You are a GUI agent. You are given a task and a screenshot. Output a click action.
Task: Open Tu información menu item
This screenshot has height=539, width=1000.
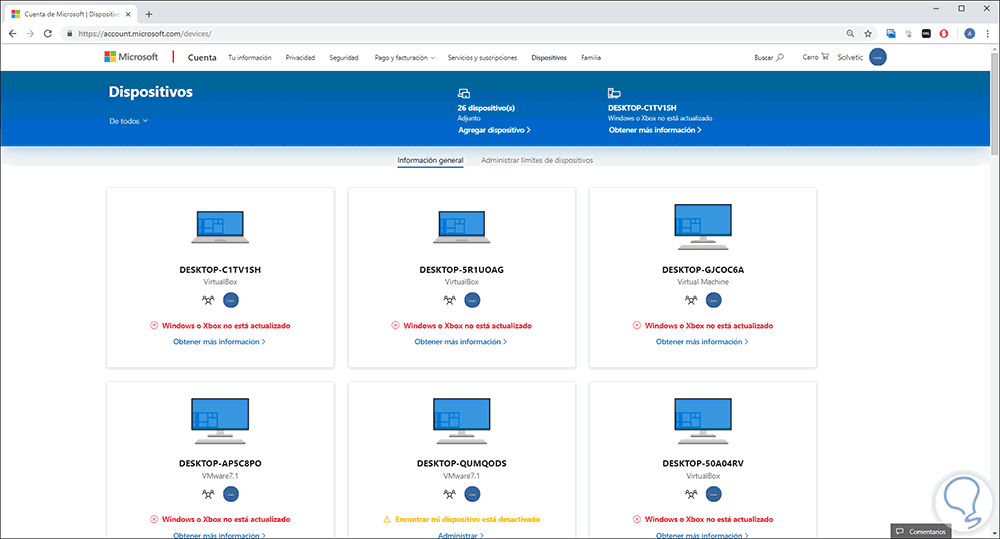[x=250, y=57]
